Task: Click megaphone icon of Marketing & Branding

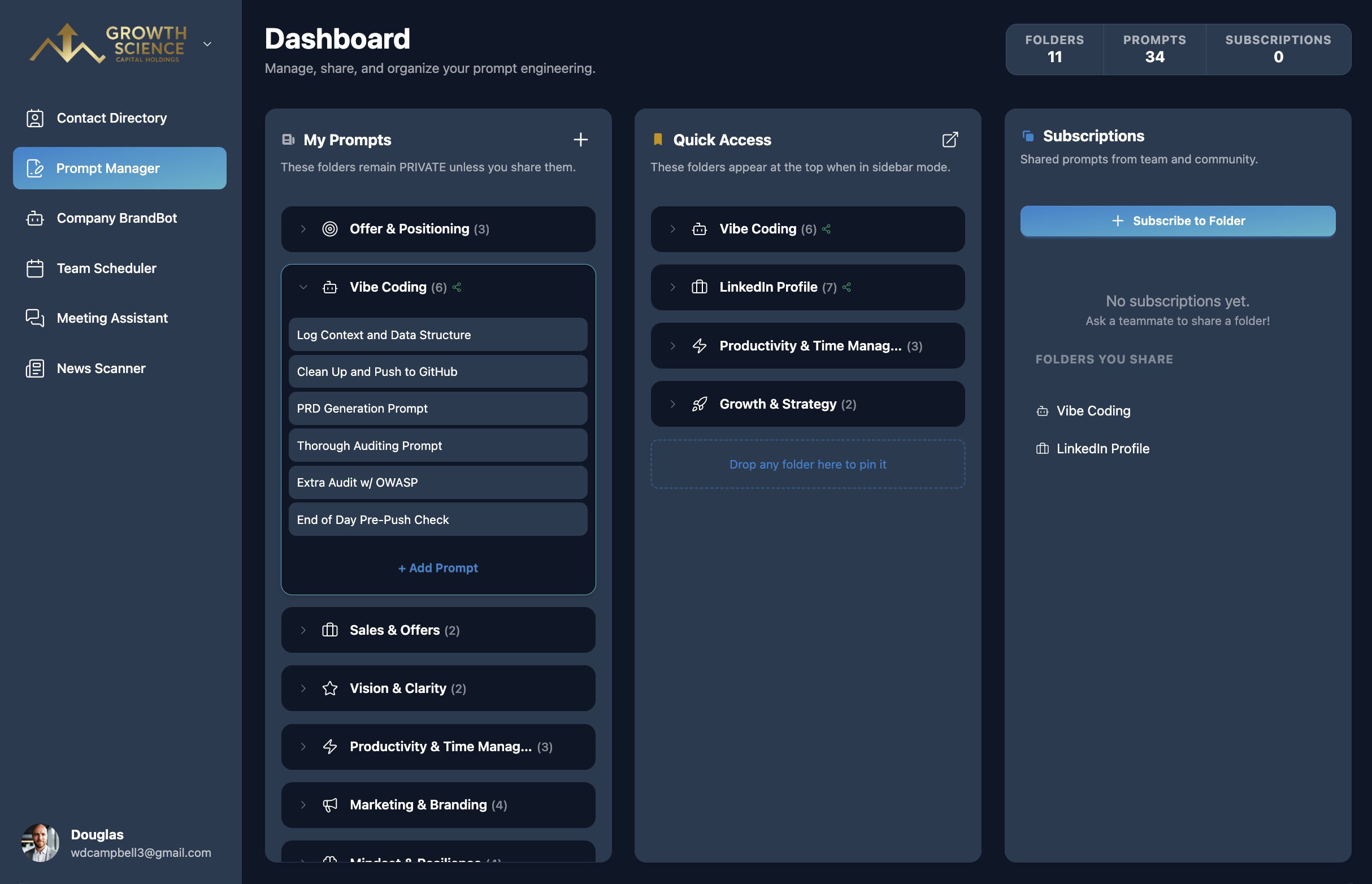Action: point(330,805)
